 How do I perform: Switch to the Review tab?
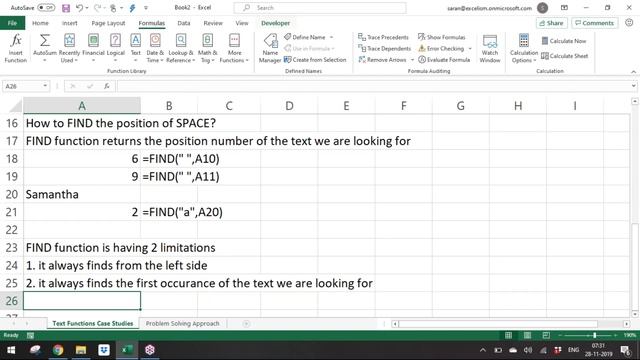213,23
